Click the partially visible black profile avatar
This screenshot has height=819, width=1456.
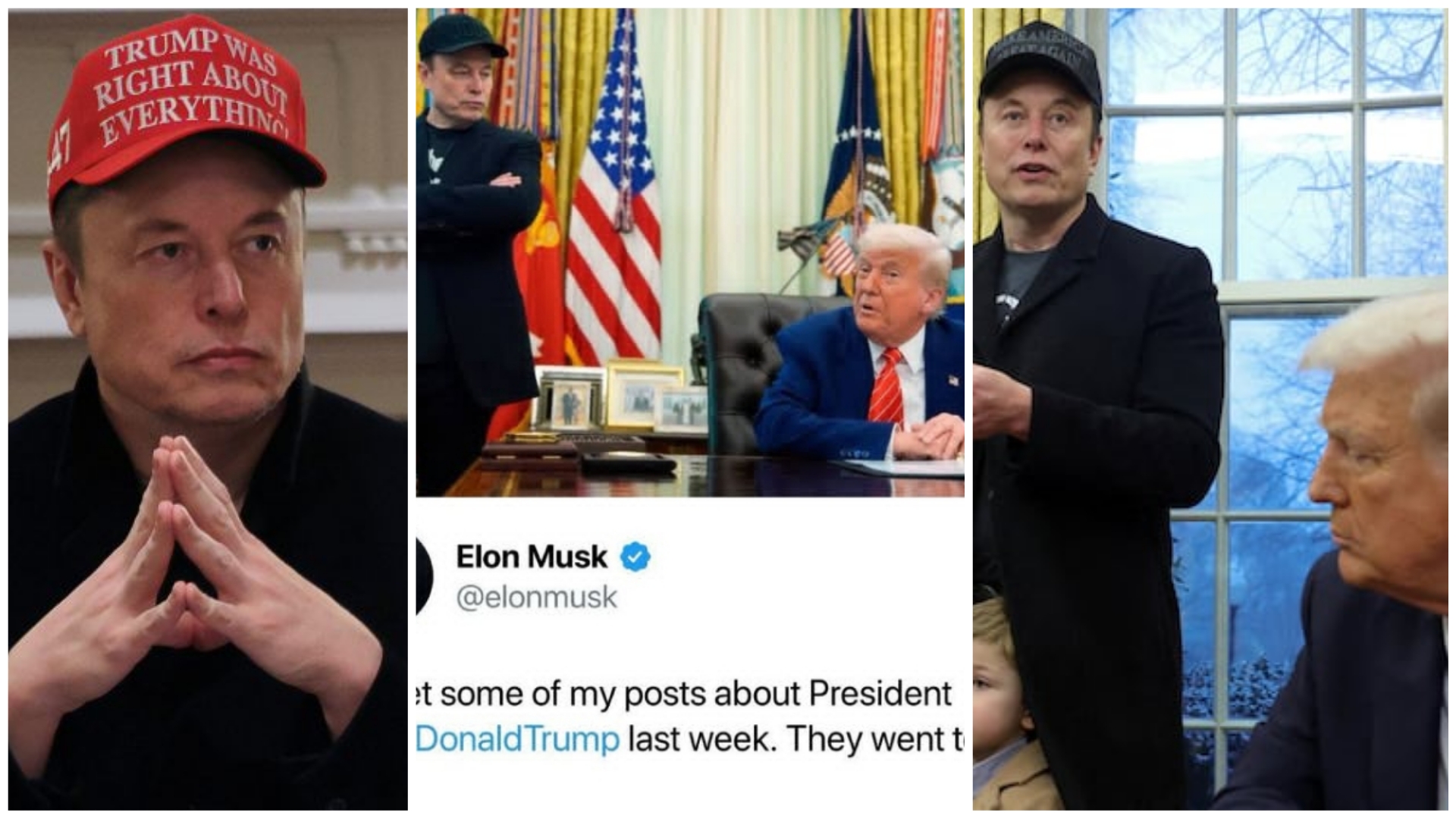pyautogui.click(x=425, y=574)
